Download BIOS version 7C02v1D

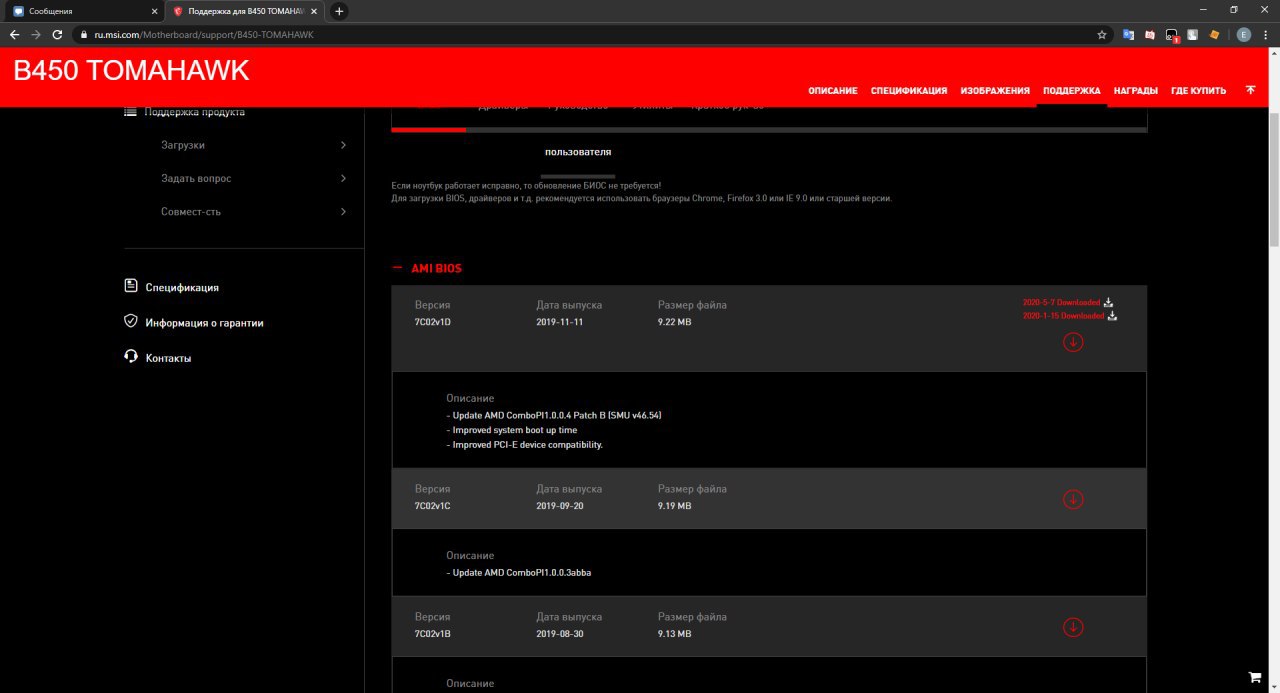pos(1073,342)
